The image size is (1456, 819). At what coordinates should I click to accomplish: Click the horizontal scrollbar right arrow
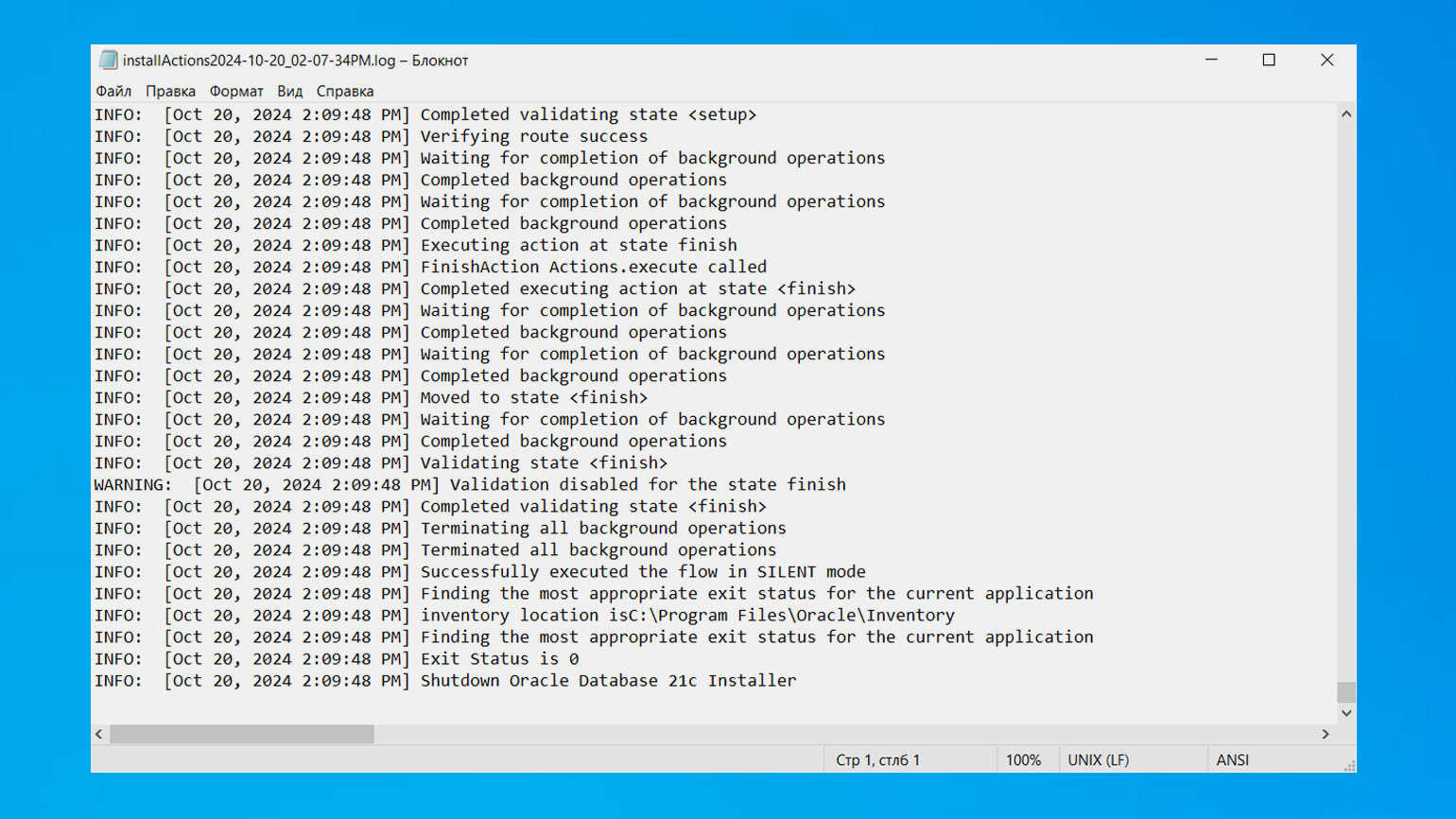[x=1326, y=734]
